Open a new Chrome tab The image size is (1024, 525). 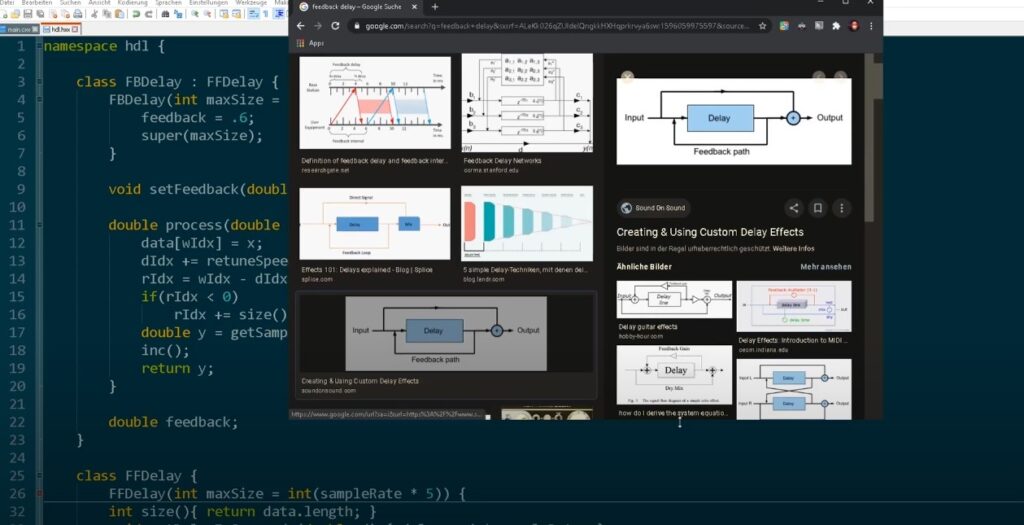434,6
